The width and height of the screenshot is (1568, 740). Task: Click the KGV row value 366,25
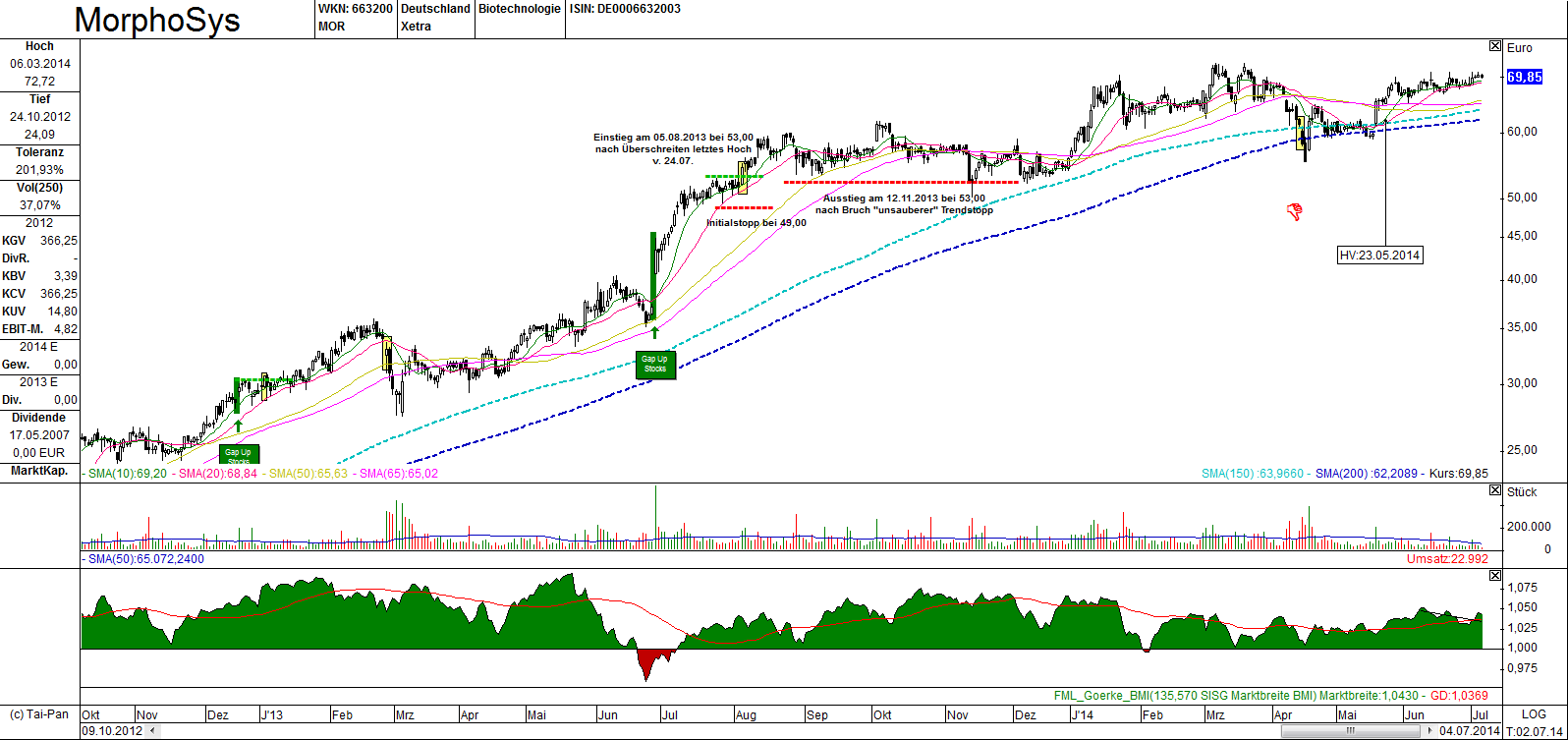coord(59,241)
